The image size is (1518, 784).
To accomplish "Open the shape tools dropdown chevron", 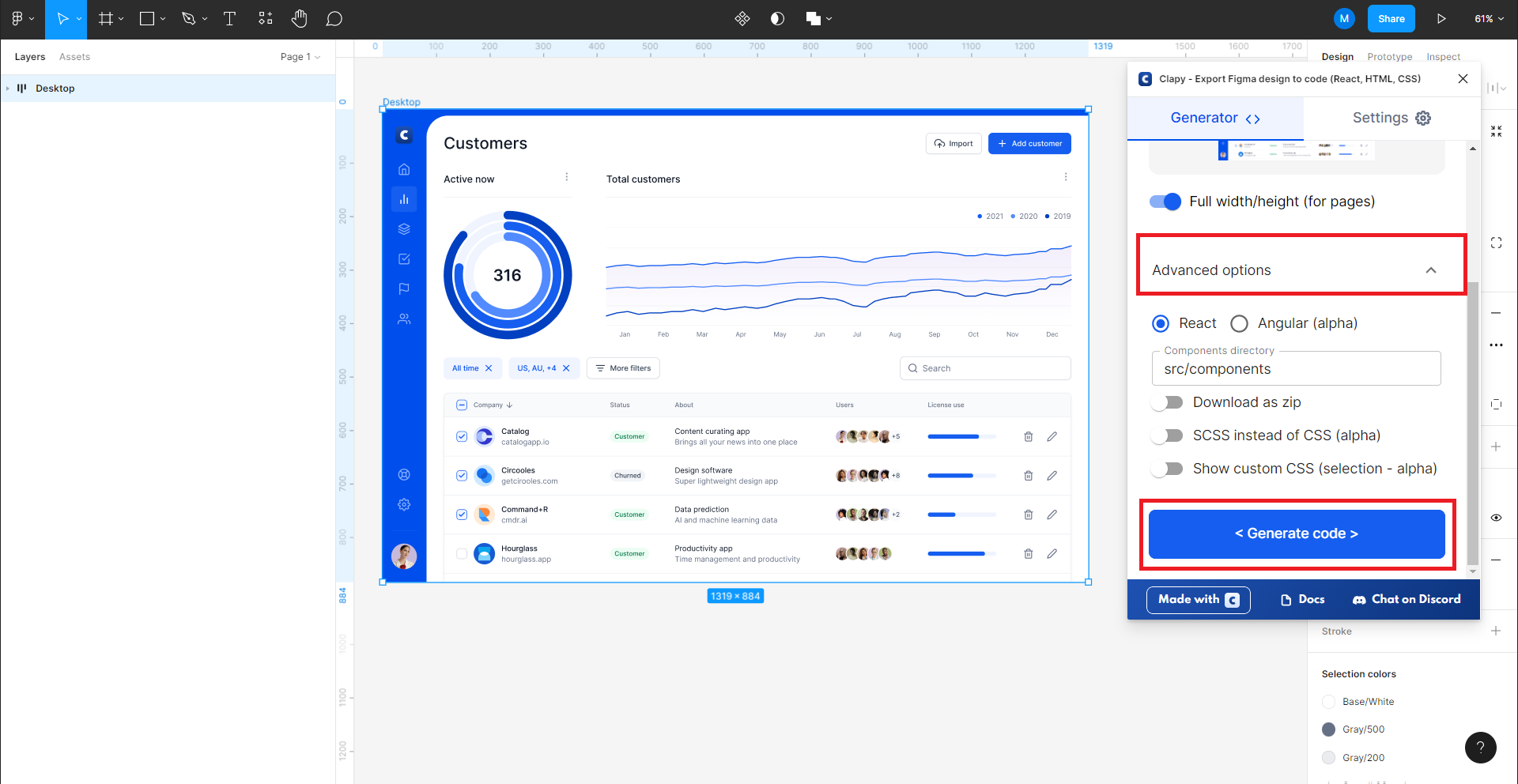I will (x=163, y=18).
